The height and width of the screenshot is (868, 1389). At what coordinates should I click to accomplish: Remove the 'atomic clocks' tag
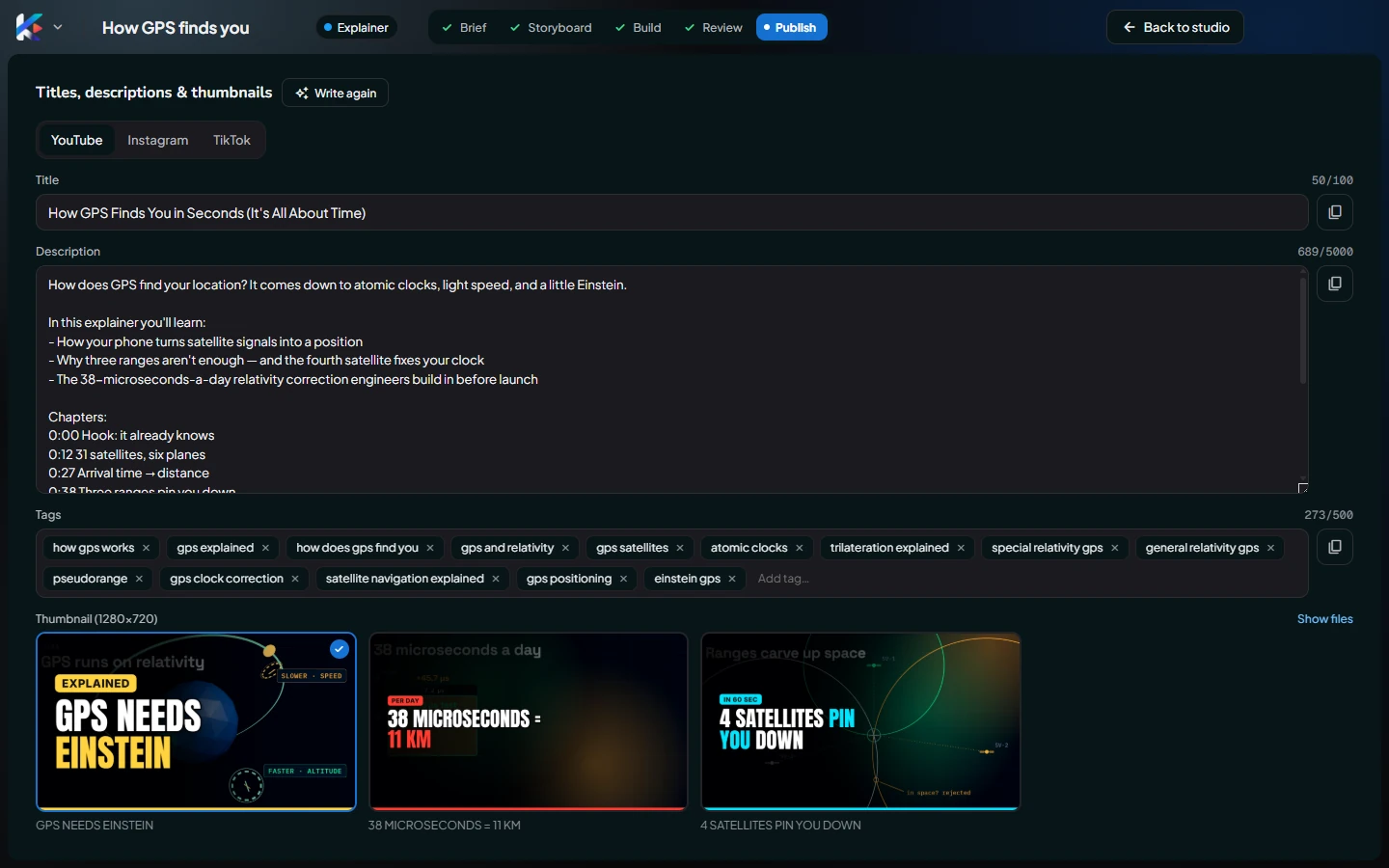[x=800, y=548]
